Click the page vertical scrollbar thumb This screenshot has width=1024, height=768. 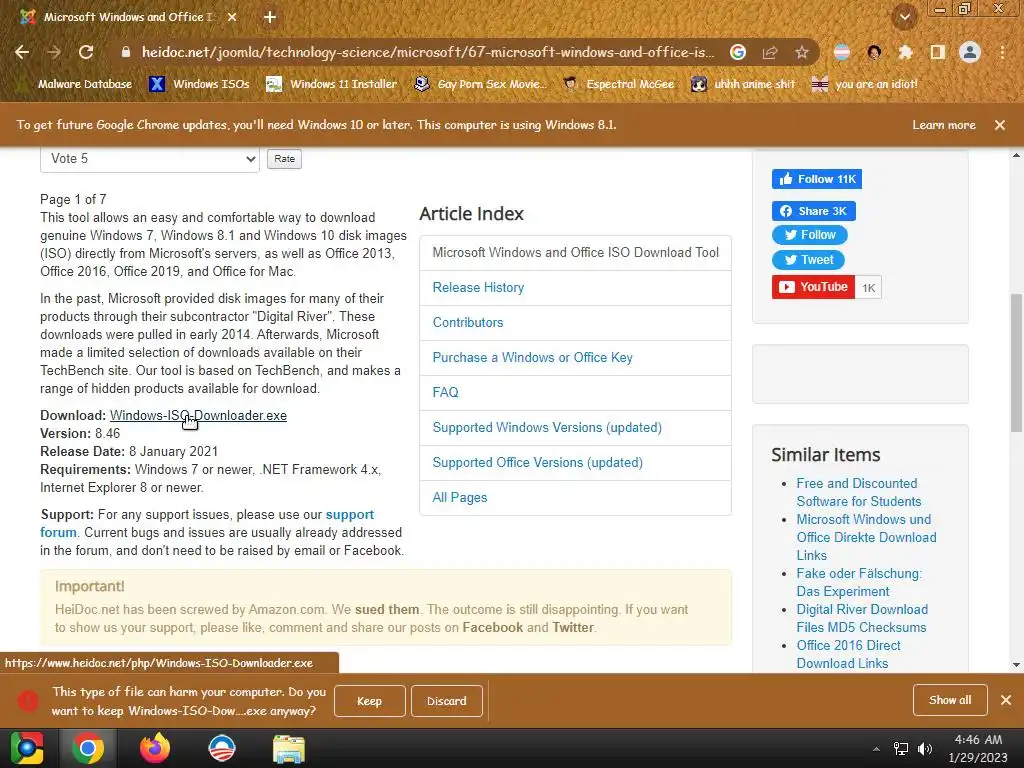tap(1016, 363)
